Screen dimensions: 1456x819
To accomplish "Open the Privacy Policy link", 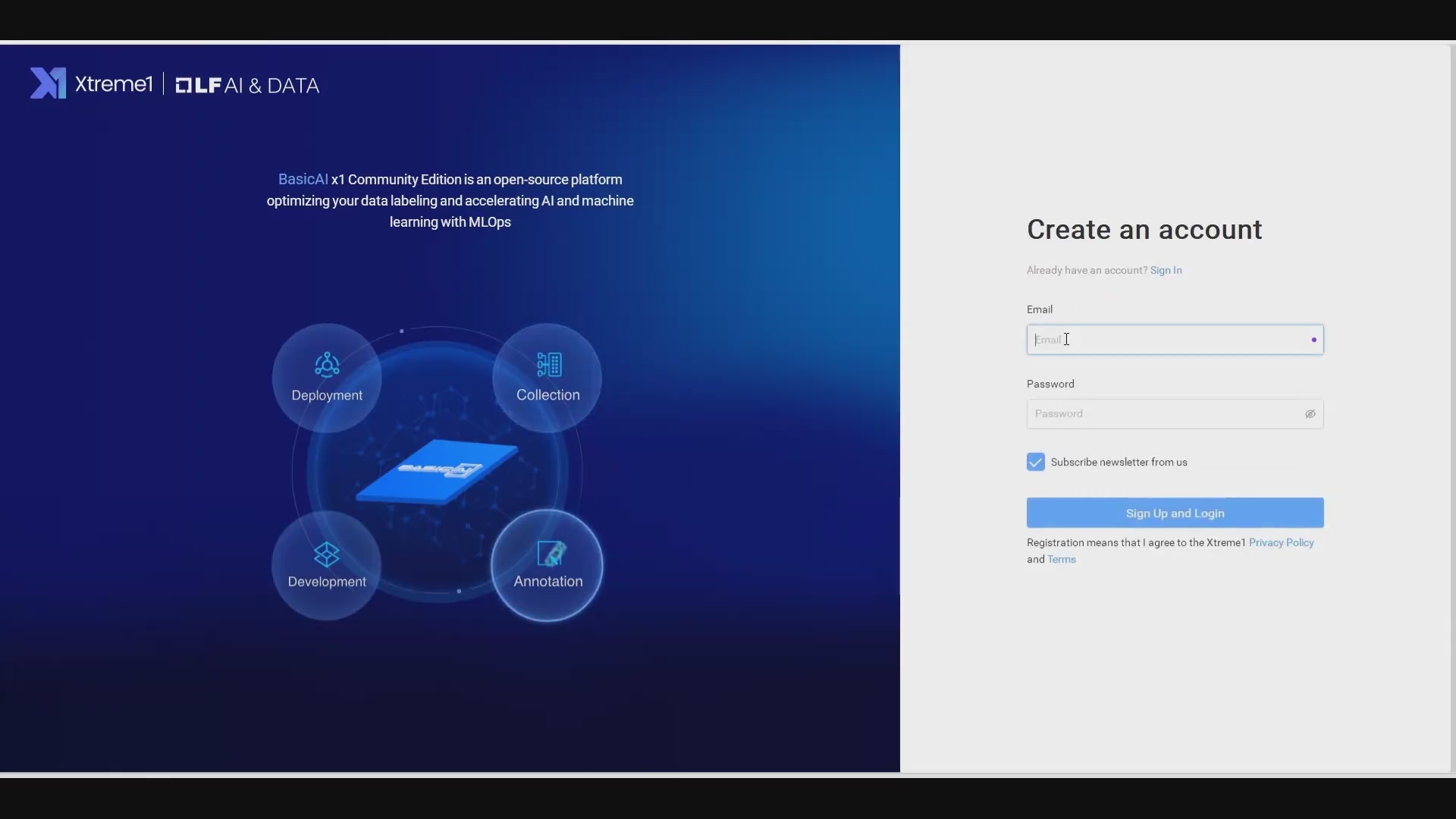I will 1281,542.
